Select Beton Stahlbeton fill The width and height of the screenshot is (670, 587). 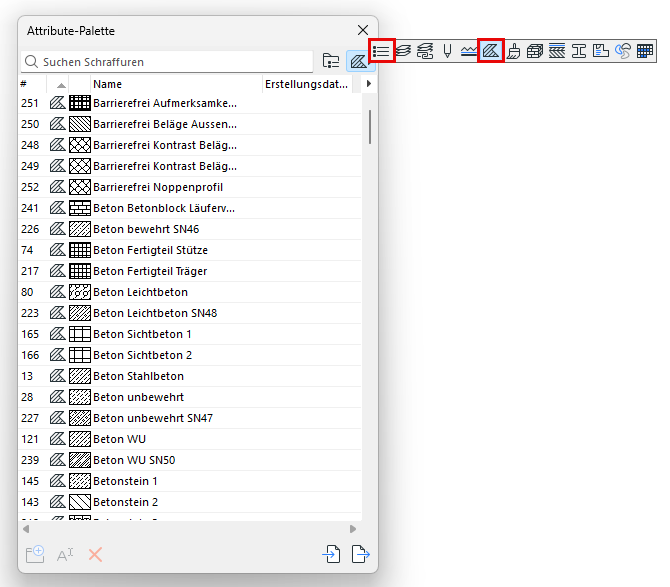point(190,376)
